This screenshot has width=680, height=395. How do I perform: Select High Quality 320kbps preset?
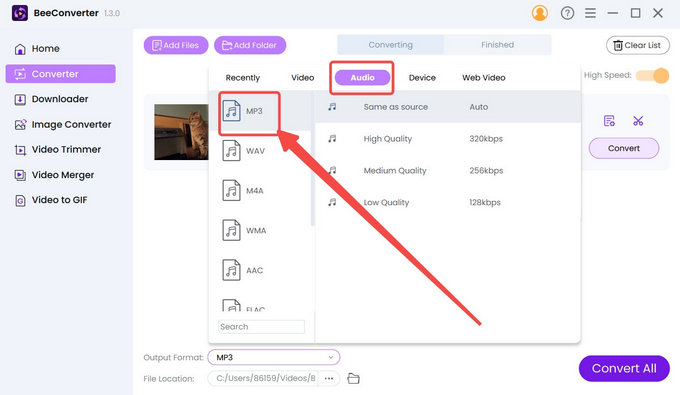pyautogui.click(x=448, y=139)
